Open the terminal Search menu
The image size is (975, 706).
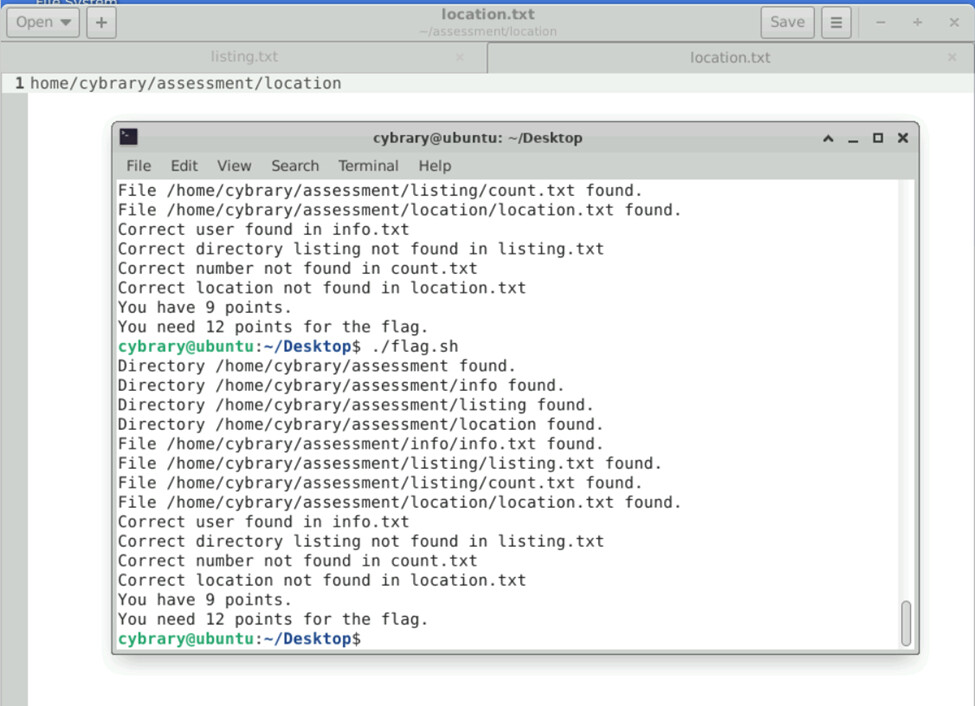295,166
